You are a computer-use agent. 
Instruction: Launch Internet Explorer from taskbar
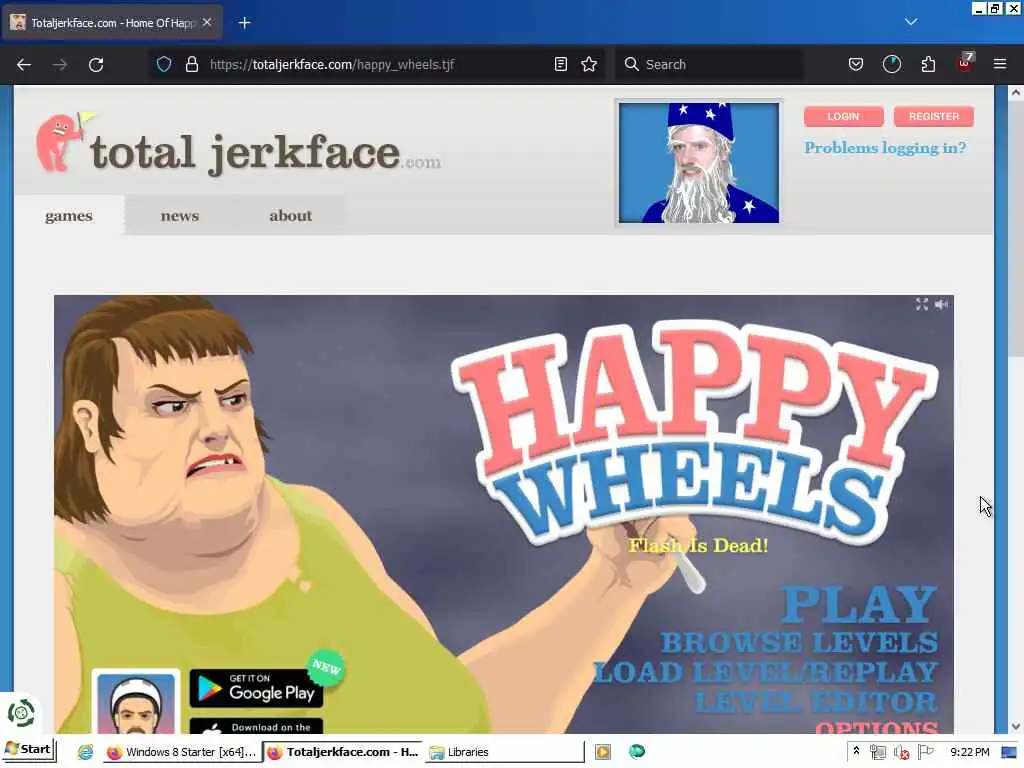[86, 752]
